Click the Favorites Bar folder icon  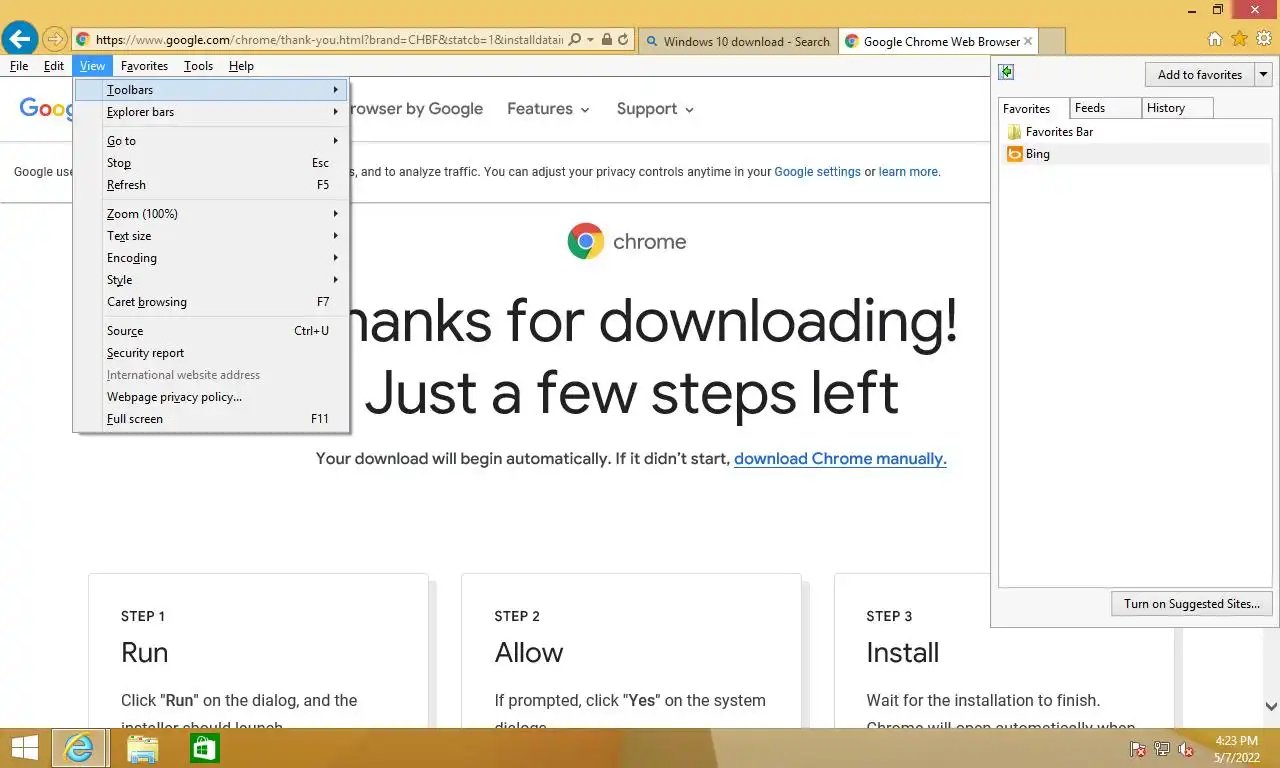(x=1014, y=132)
